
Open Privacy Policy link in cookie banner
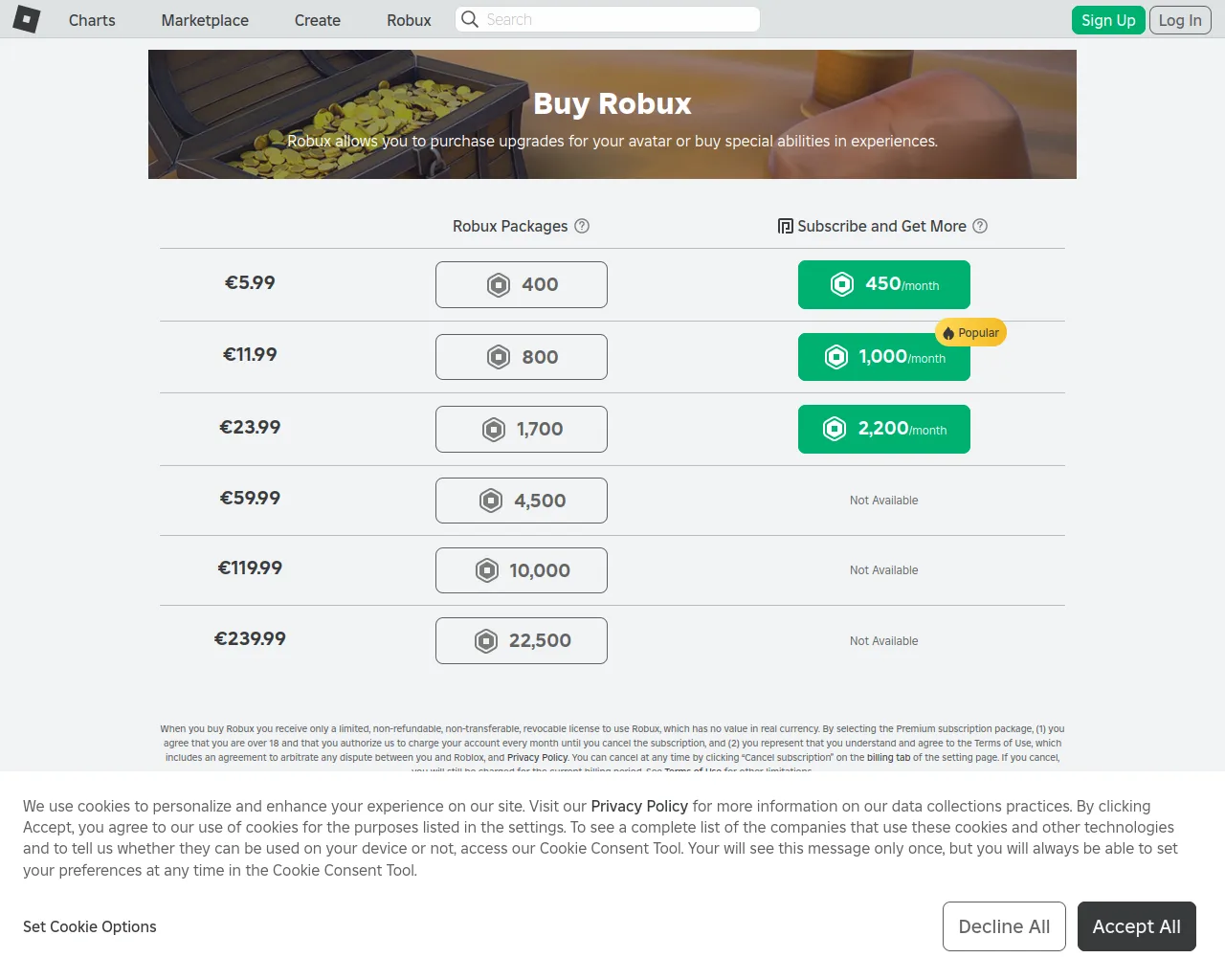[x=639, y=806]
